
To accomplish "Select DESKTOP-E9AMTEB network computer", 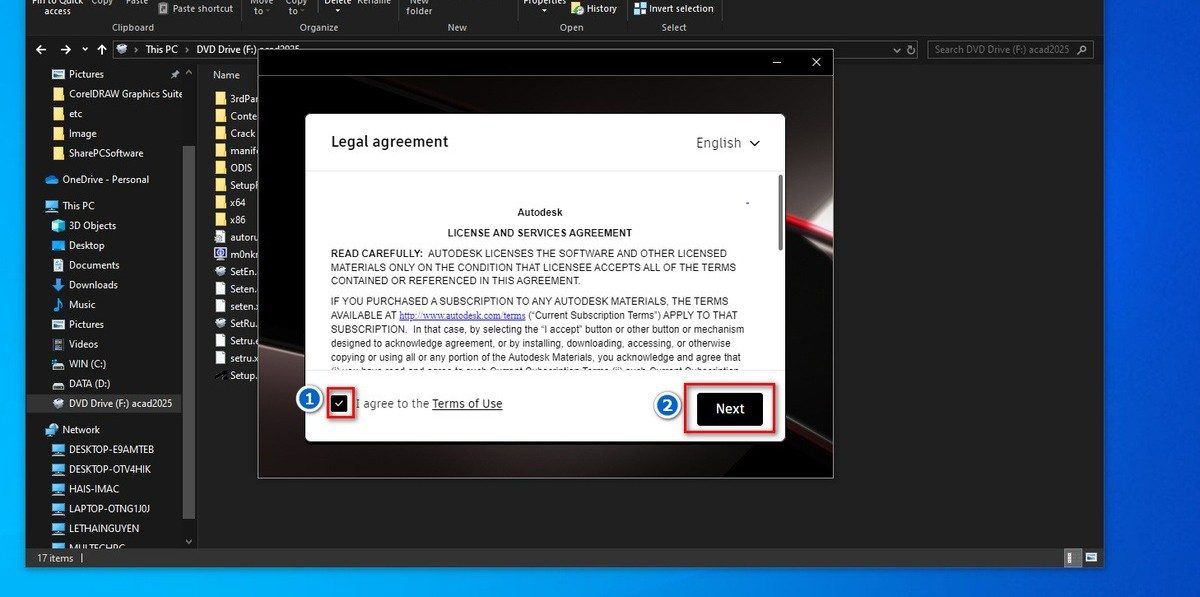I will coord(110,449).
